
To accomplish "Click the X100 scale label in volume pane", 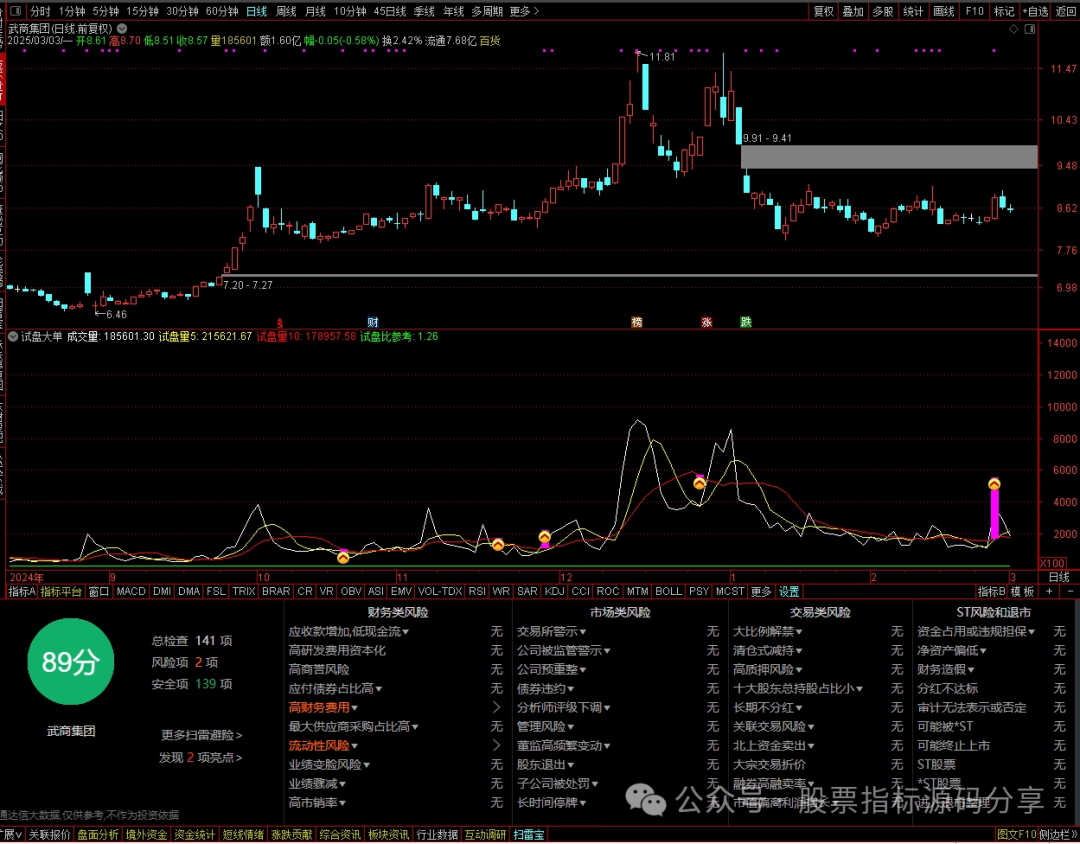I will click(1052, 562).
